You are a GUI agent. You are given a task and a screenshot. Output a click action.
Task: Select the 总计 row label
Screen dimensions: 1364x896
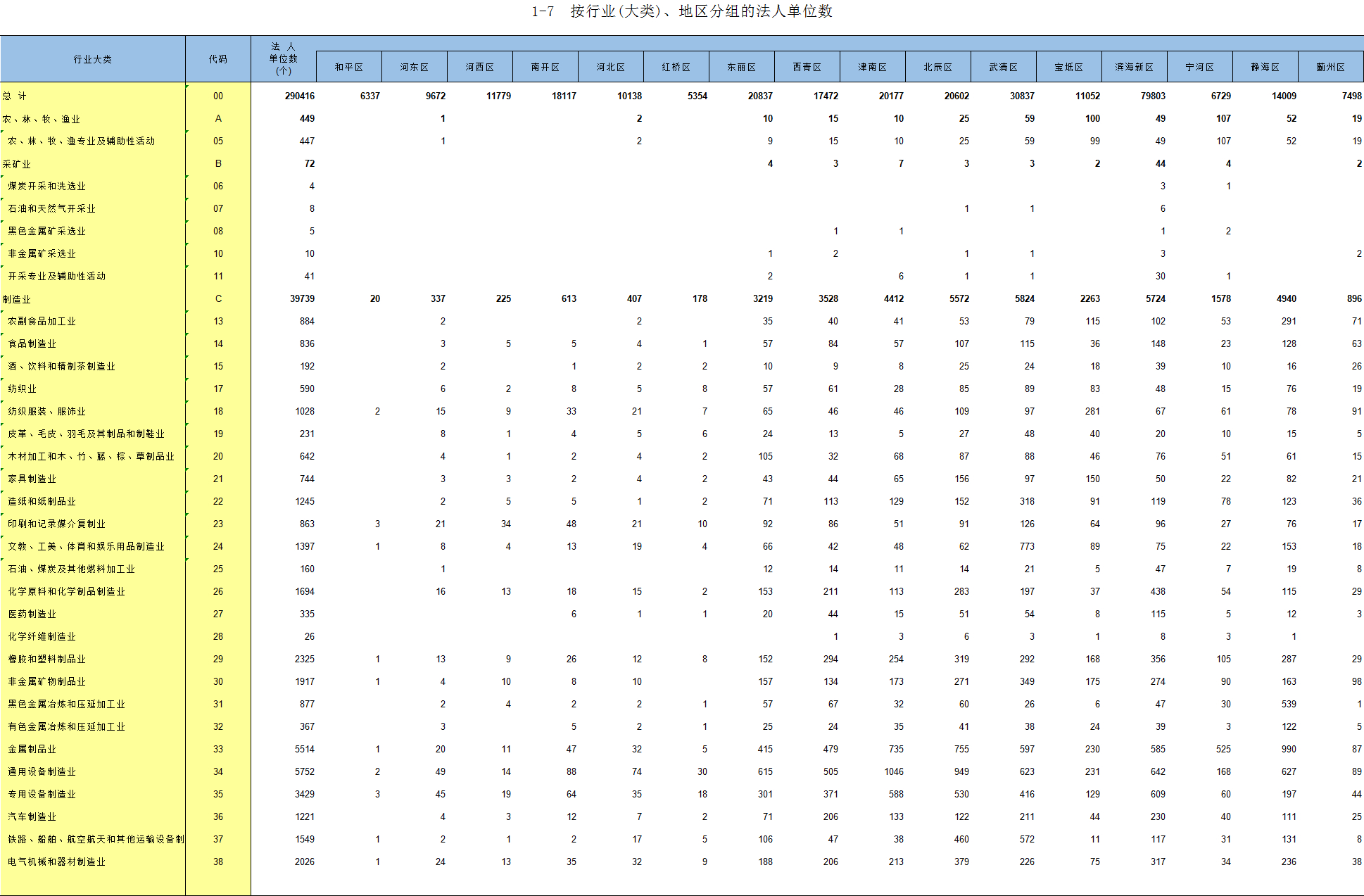pos(15,96)
